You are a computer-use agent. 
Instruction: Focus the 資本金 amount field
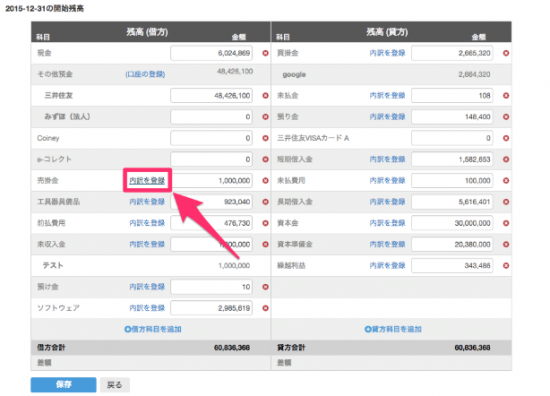point(452,223)
